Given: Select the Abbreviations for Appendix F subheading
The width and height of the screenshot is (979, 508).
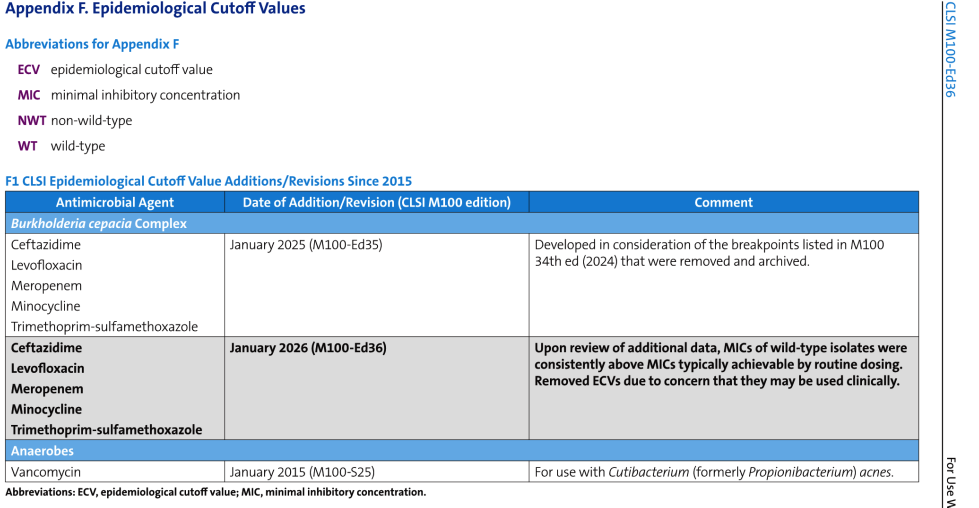Looking at the screenshot, I should tap(92, 44).
